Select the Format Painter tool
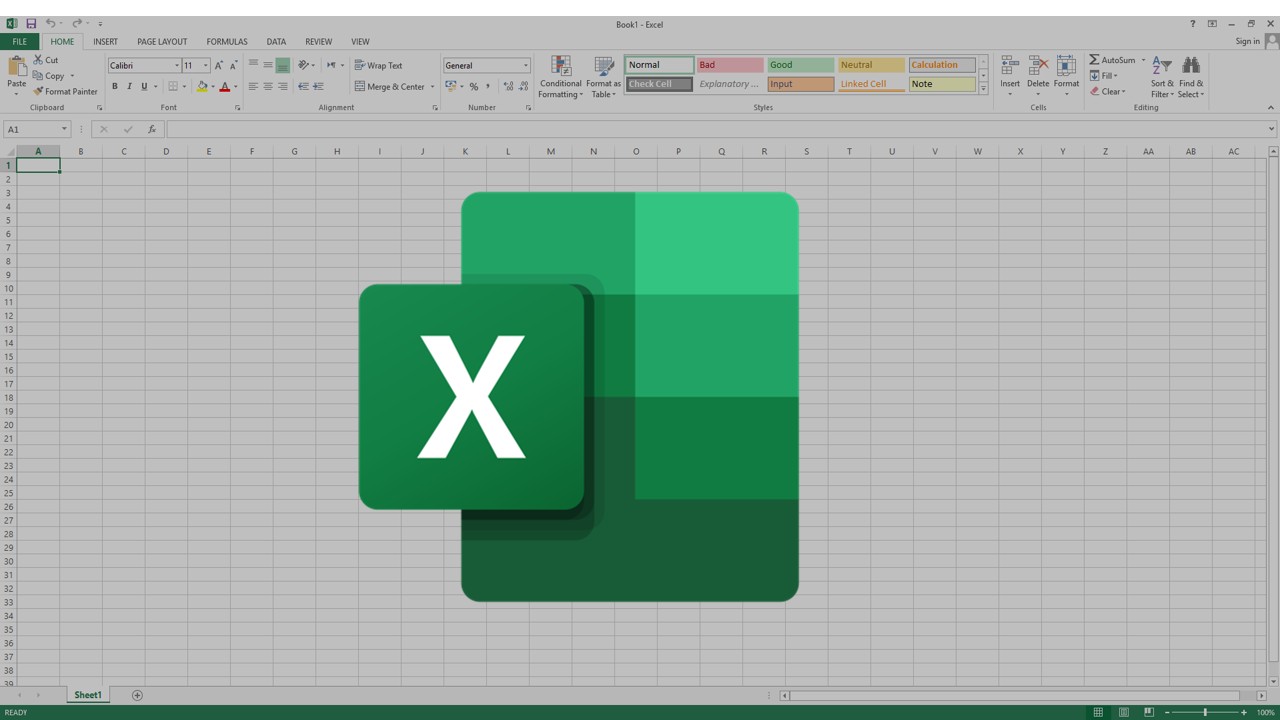 coord(66,91)
